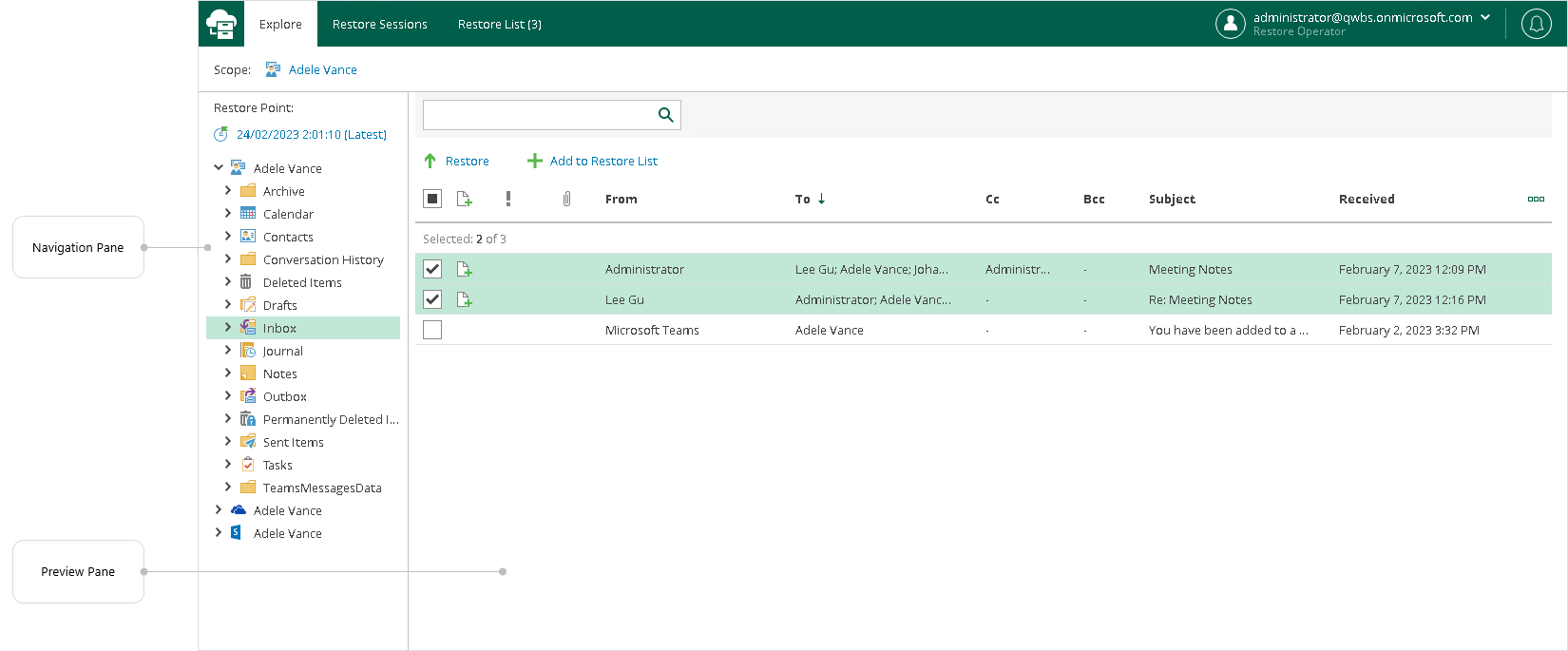Click the restore point clock icon
Image resolution: width=1568 pixels, height=651 pixels.
220,135
